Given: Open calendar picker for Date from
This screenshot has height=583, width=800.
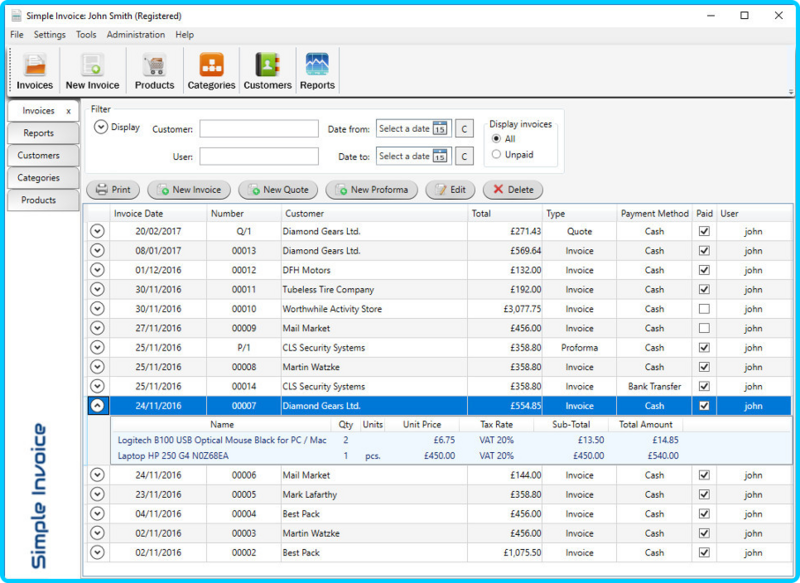Looking at the screenshot, I should (440, 129).
